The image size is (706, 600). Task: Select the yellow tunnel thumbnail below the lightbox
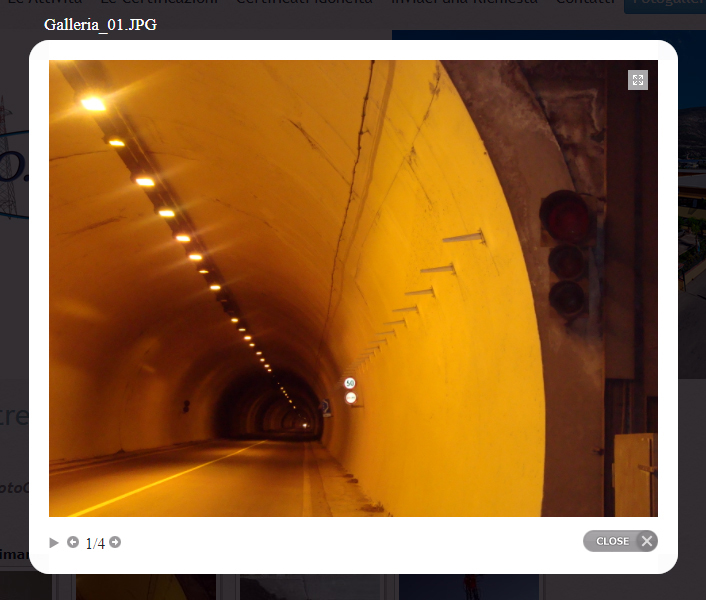click(145, 587)
